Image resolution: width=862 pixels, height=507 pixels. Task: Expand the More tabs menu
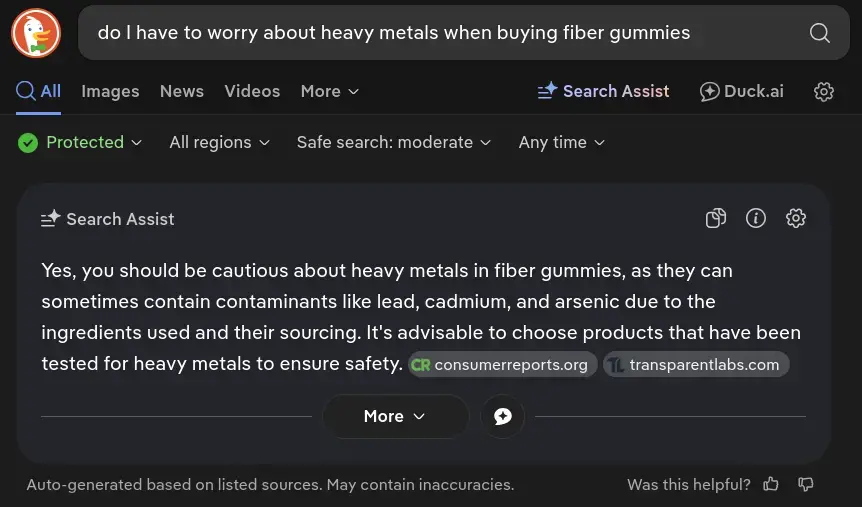point(329,91)
